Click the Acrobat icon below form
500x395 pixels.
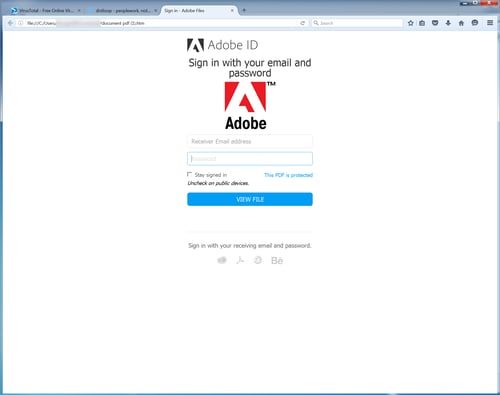point(240,260)
